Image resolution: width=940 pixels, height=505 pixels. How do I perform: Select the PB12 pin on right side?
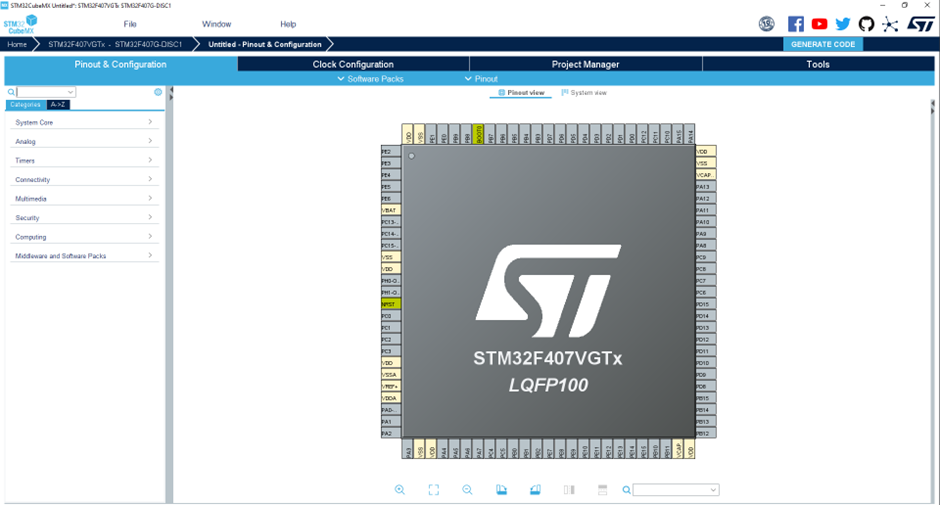click(x=705, y=433)
